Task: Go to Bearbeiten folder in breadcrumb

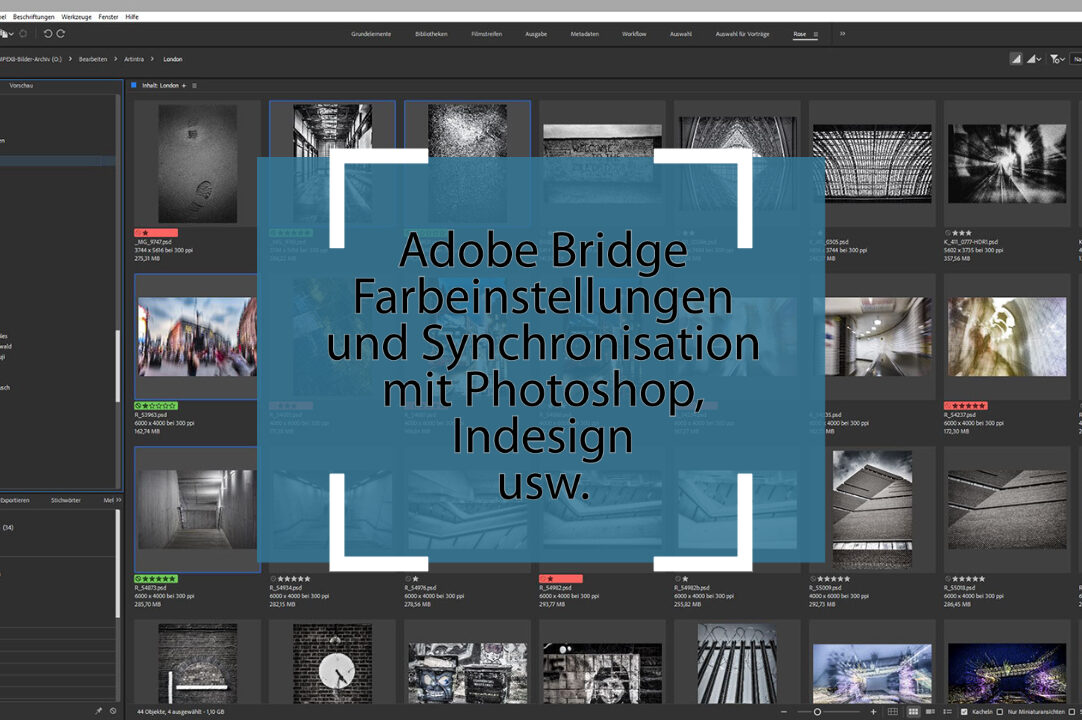Action: pos(92,59)
